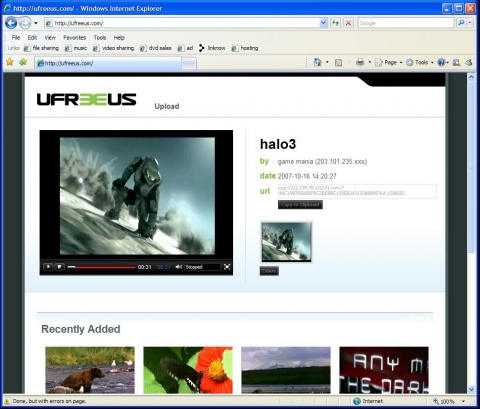Click the green Refresh page icon

click(x=335, y=23)
